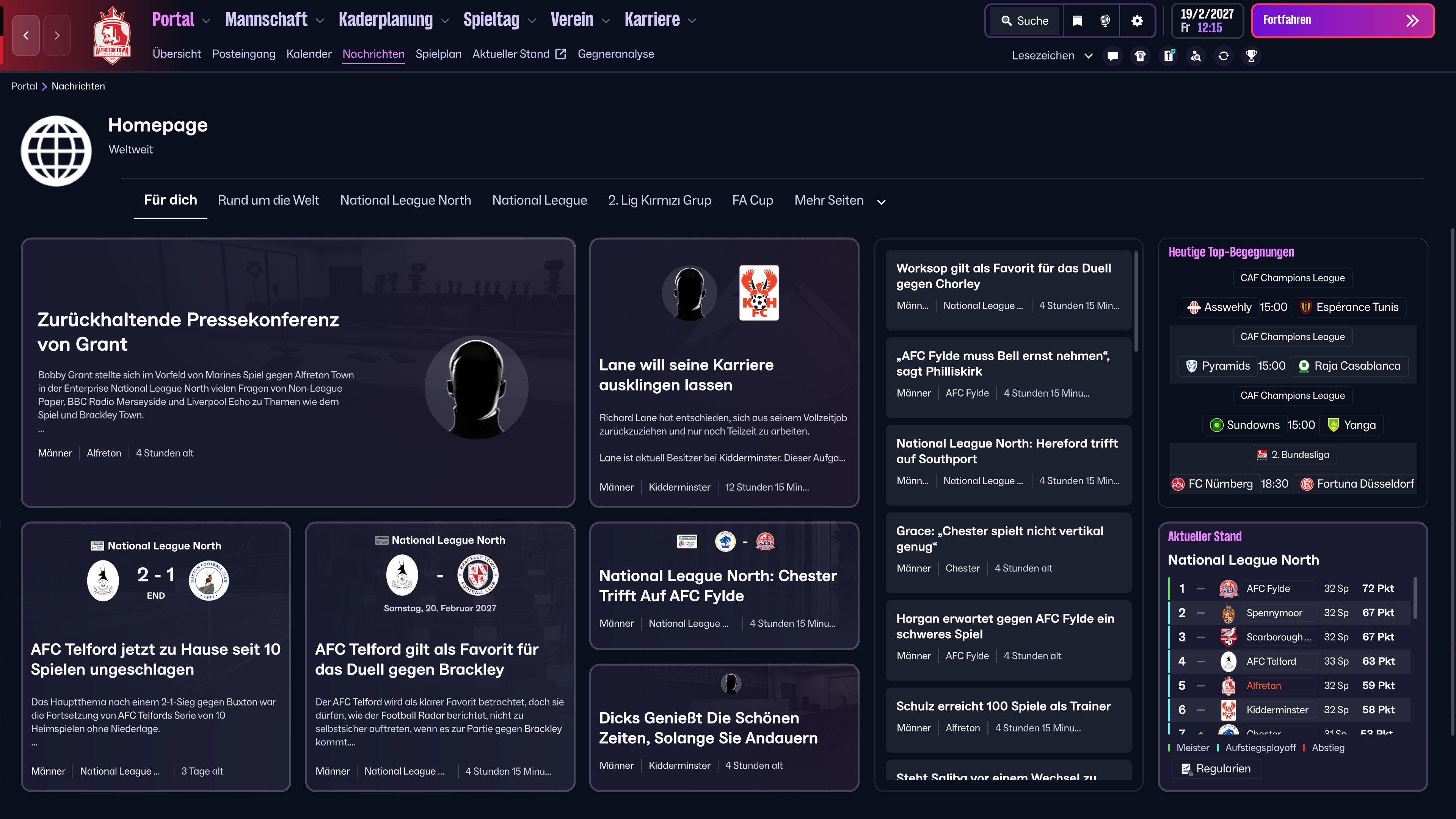Click the circular arrows transfer icon
1456x819 pixels.
(1224, 55)
